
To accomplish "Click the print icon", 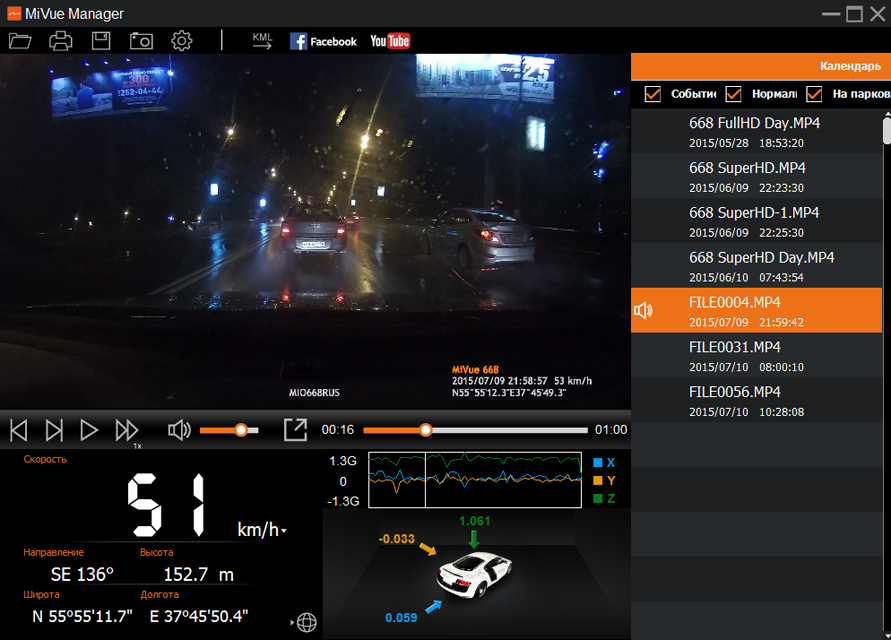I will [x=61, y=41].
